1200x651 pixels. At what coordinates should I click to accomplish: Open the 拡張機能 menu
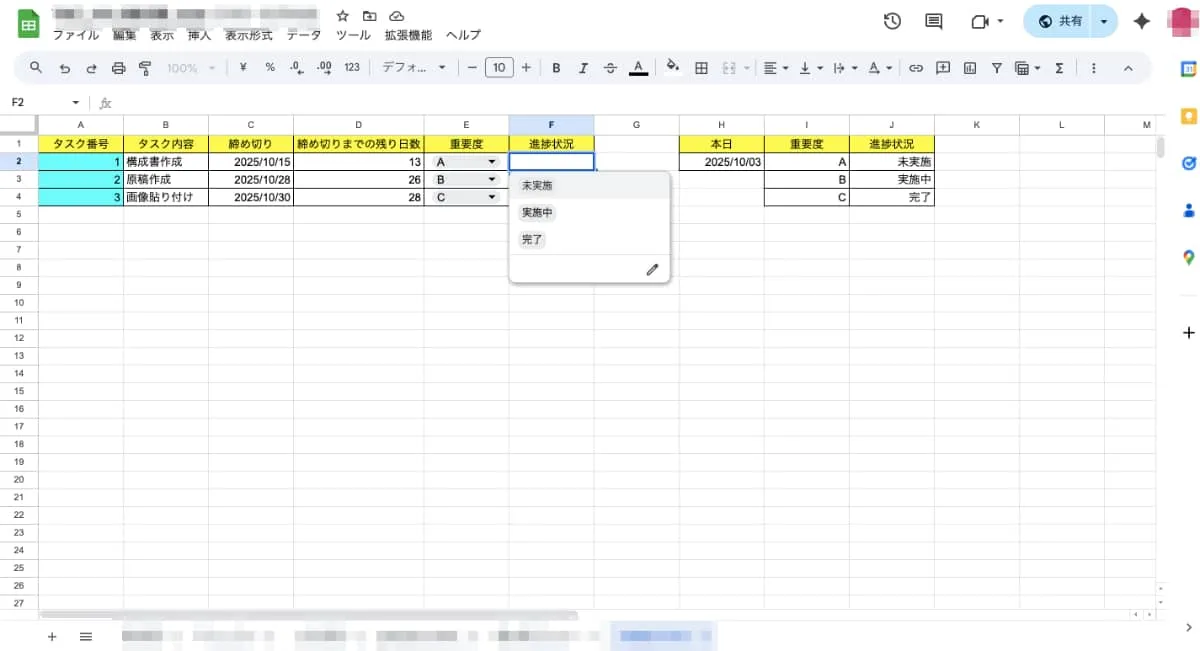pyautogui.click(x=408, y=35)
